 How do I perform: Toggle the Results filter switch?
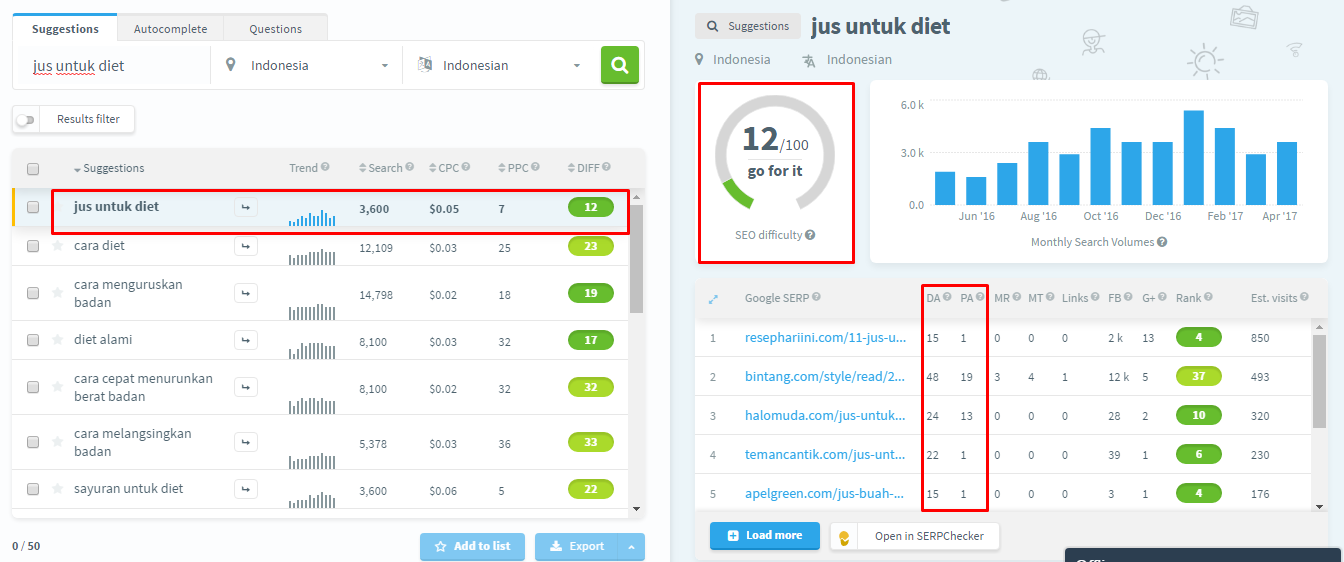(25, 120)
